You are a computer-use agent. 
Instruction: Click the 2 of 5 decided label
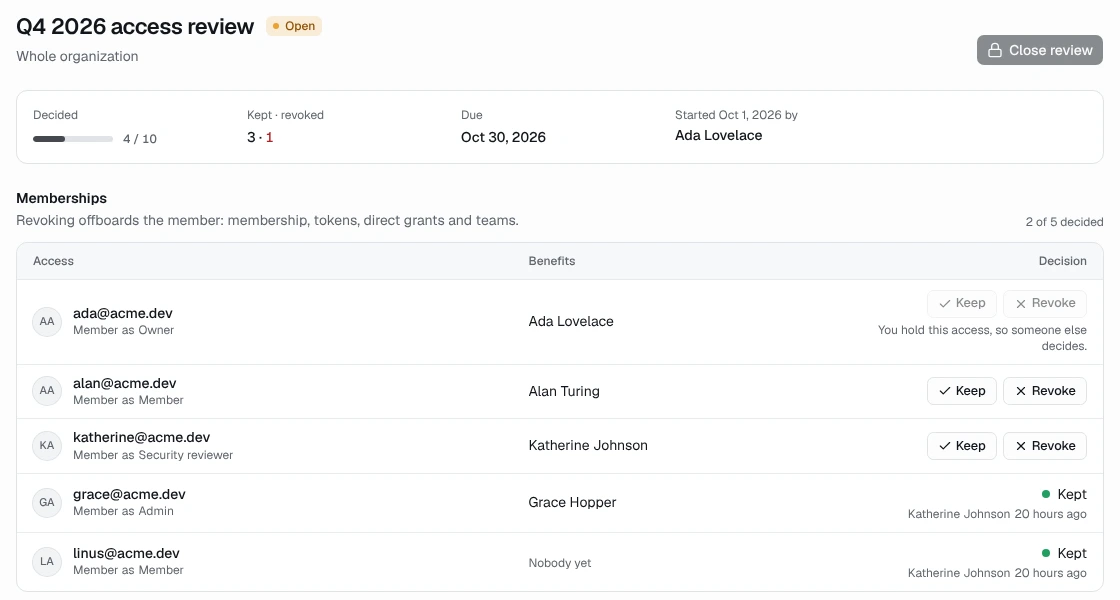pos(1064,222)
